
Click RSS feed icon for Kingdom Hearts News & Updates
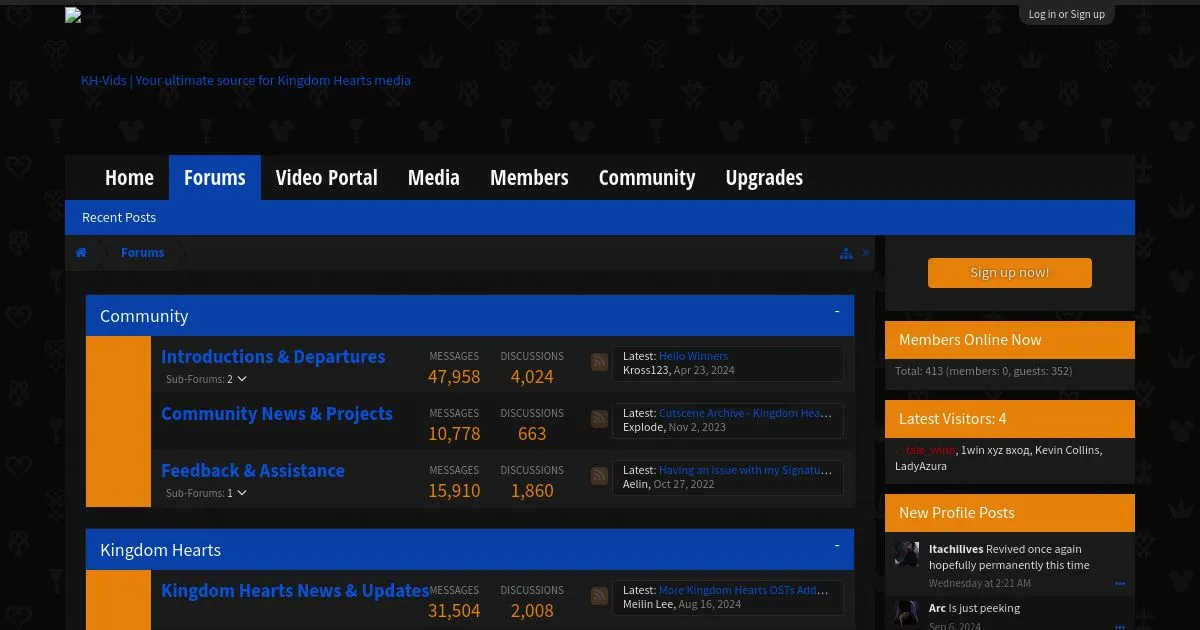[599, 596]
